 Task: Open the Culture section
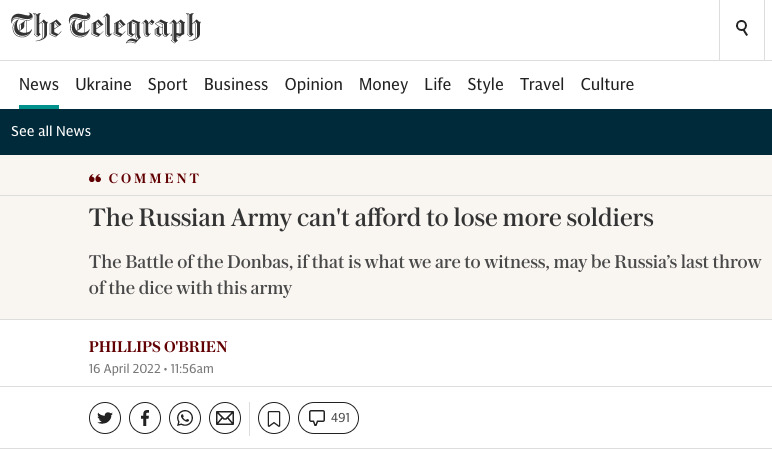tap(607, 84)
